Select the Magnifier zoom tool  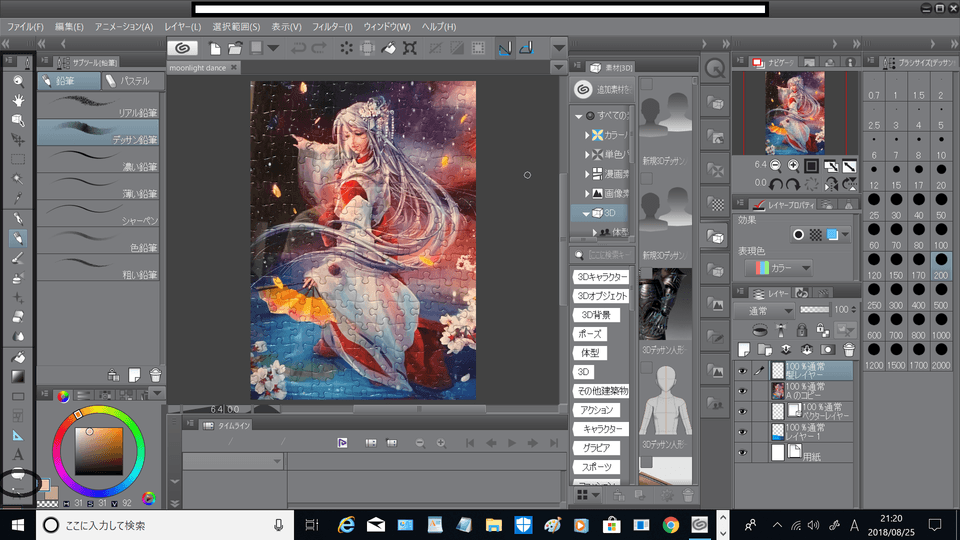tap(18, 81)
